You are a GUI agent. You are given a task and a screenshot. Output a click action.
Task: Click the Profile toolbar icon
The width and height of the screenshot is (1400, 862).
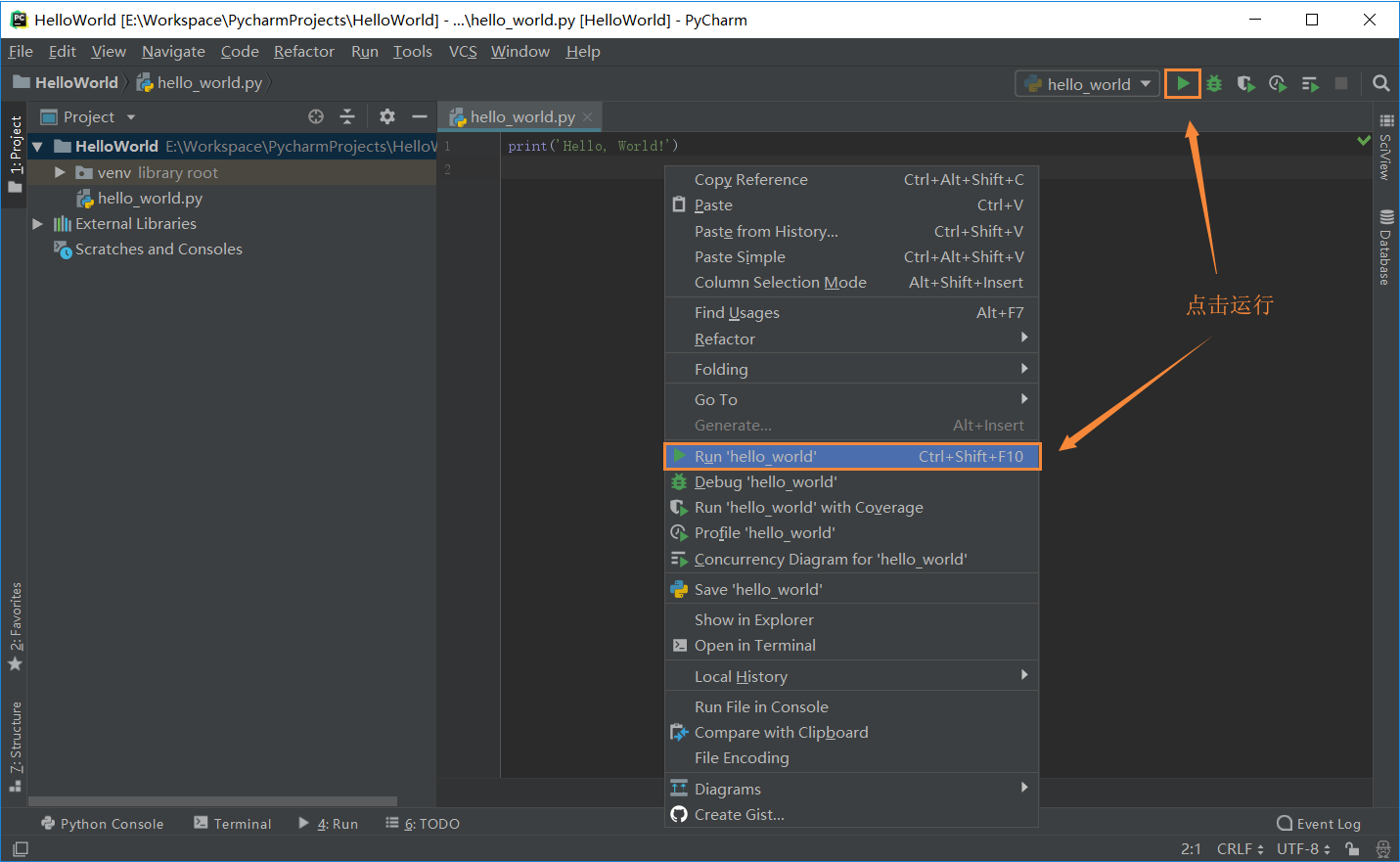[1278, 83]
